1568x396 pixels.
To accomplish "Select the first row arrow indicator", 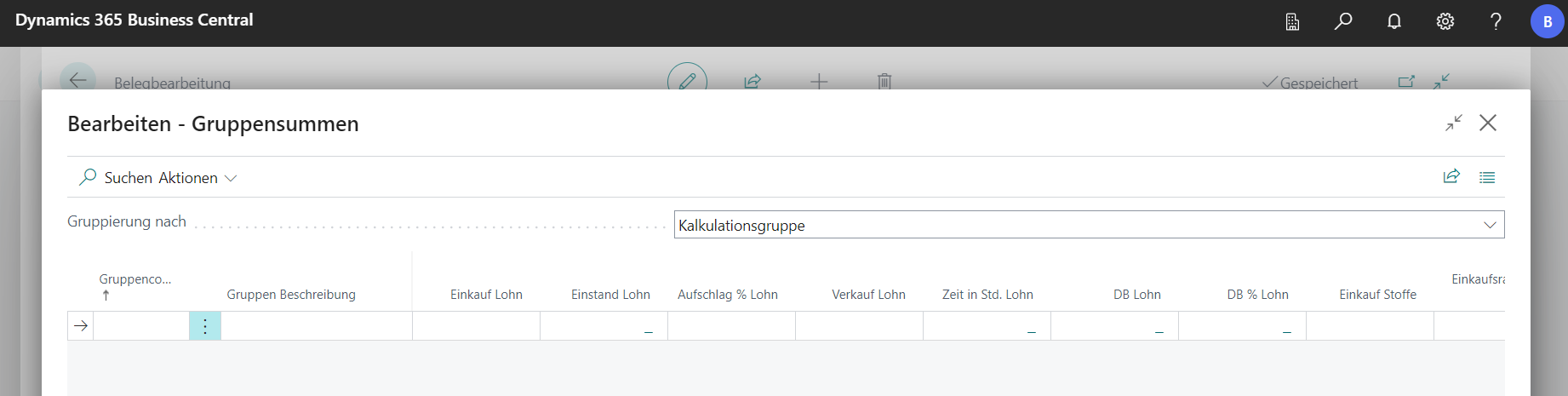I will point(81,326).
